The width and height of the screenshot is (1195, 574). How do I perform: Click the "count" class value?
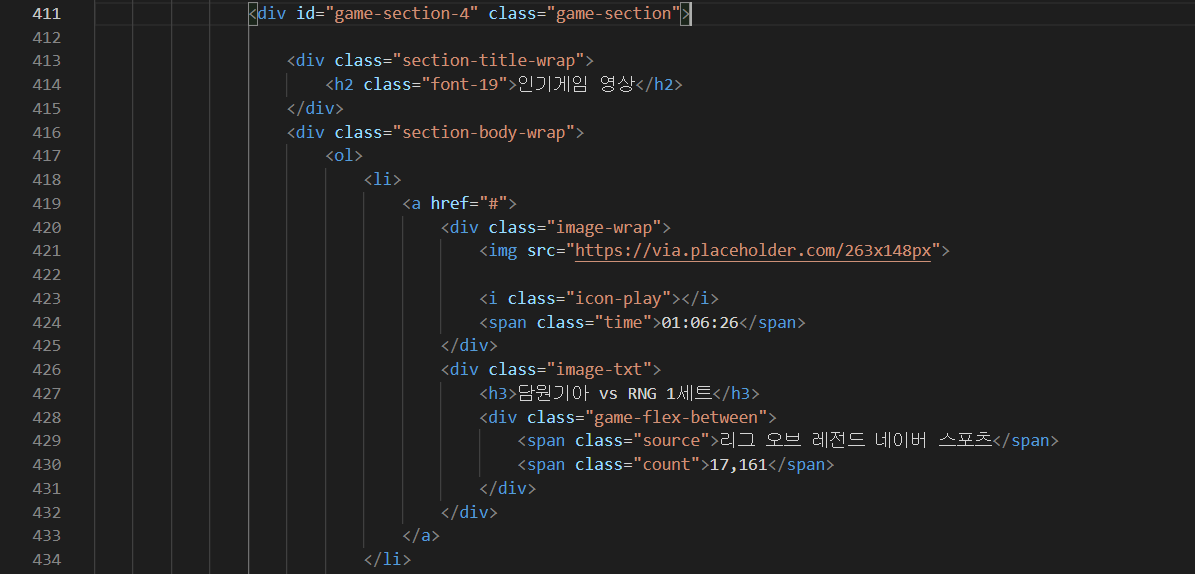[x=666, y=464]
